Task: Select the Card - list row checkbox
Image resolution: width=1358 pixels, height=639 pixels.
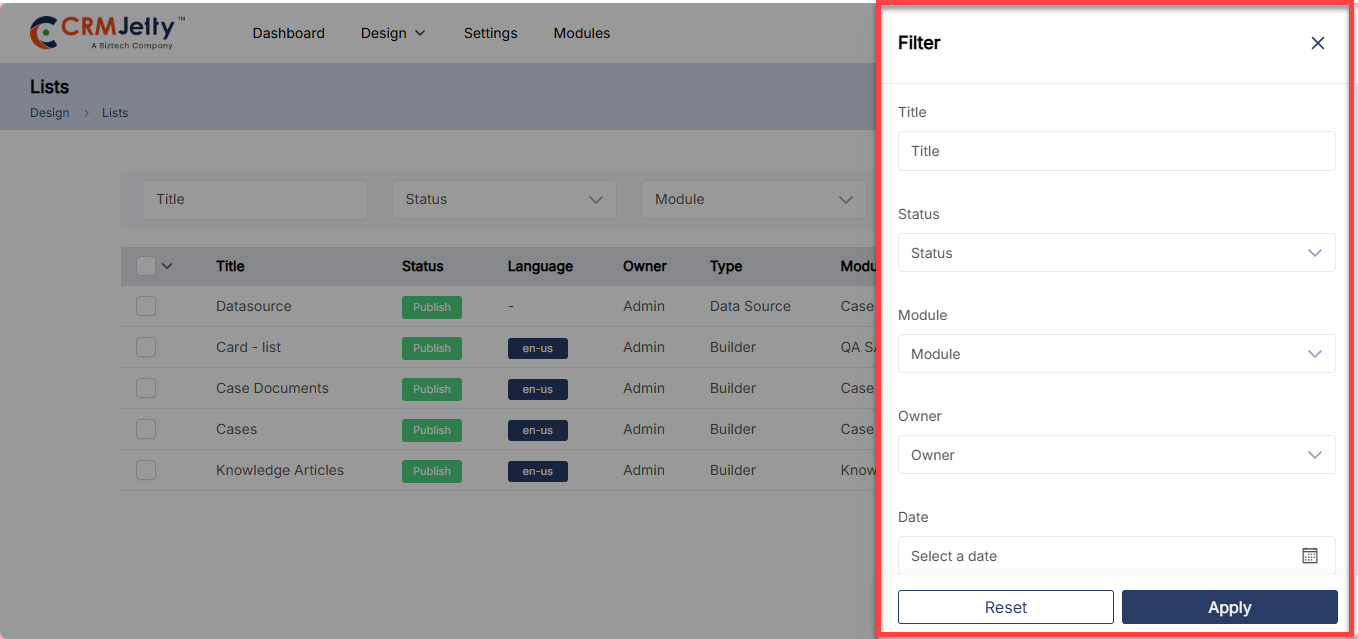Action: click(146, 347)
